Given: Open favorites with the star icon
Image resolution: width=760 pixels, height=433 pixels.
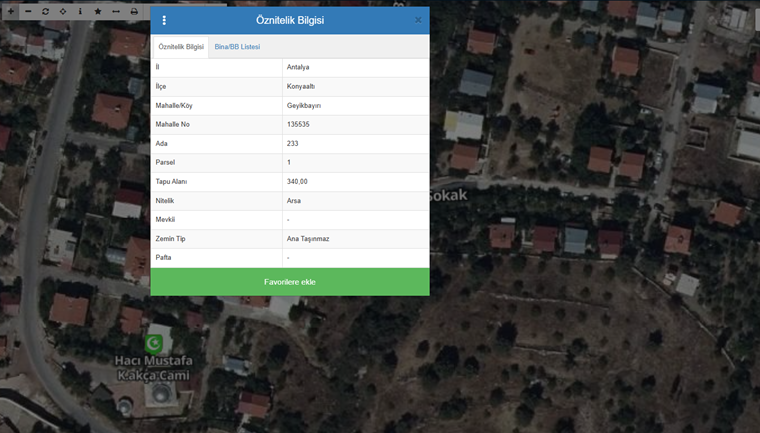Looking at the screenshot, I should pos(98,10).
